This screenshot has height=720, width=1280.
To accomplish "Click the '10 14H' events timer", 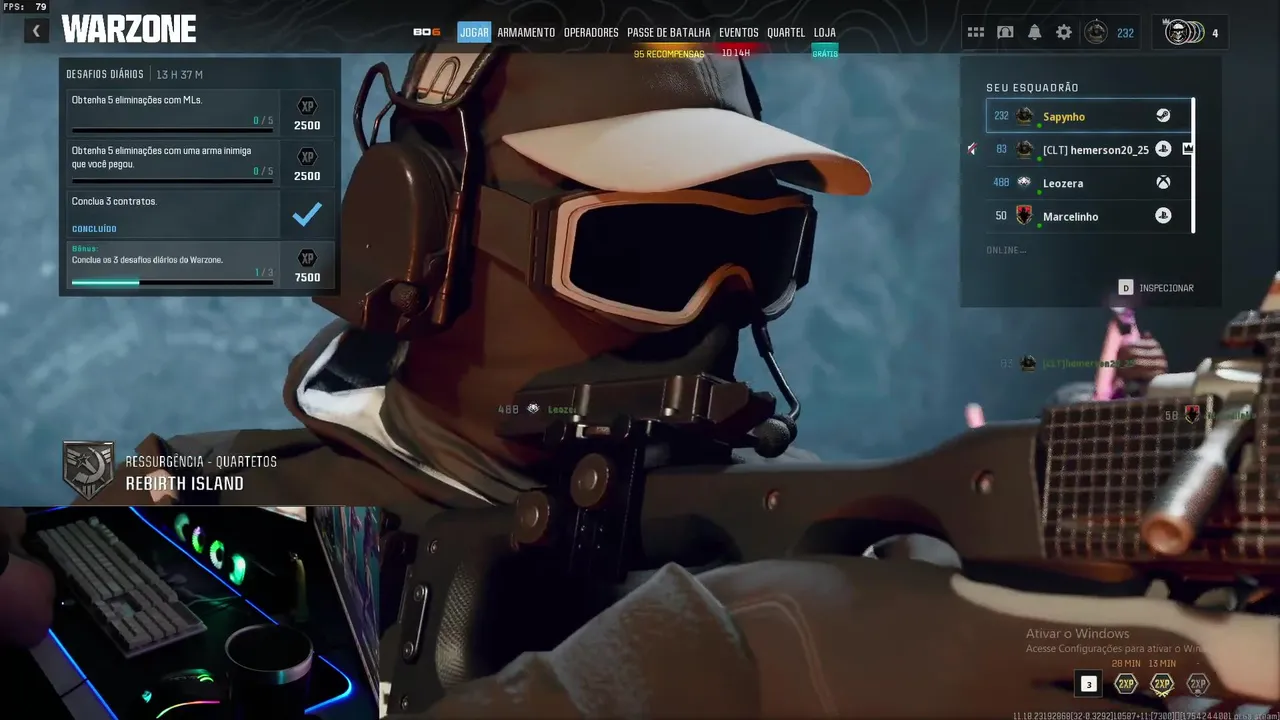I will point(736,53).
